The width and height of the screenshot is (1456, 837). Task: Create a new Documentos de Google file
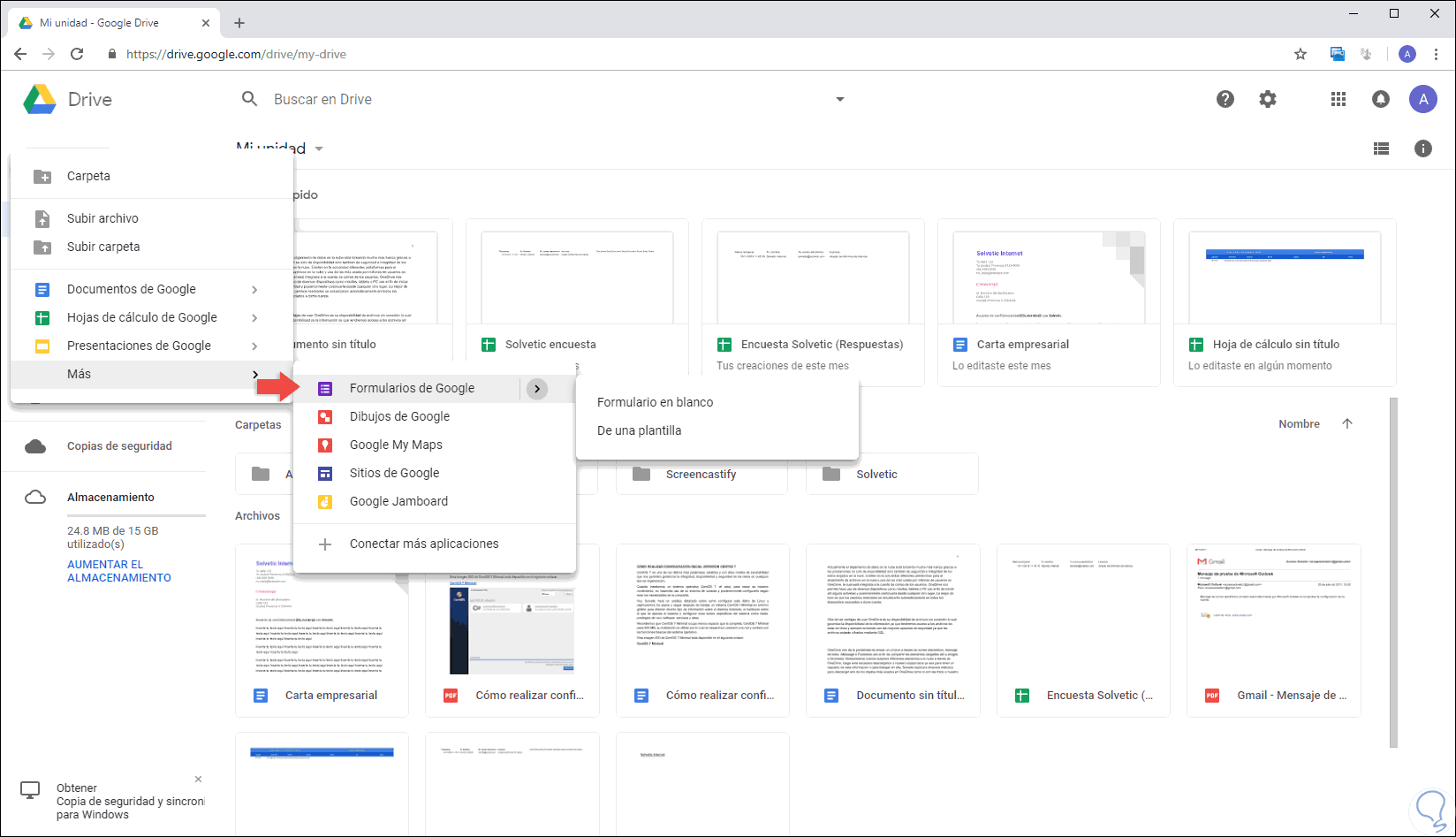coord(152,289)
